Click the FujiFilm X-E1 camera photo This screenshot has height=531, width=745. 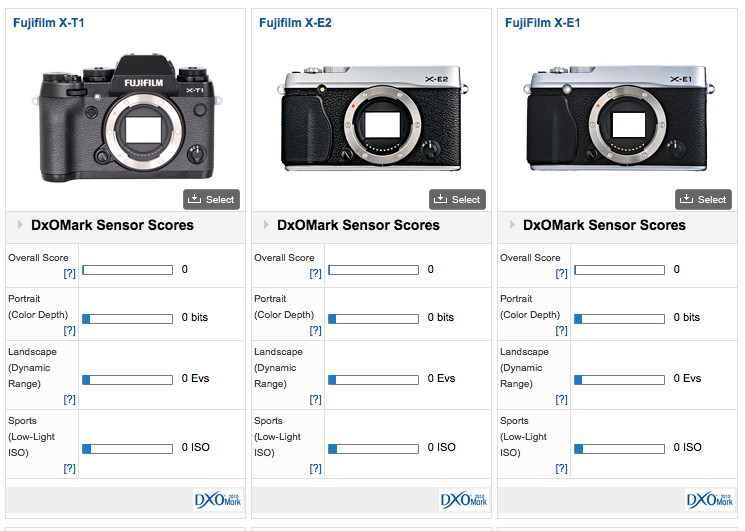(x=619, y=119)
